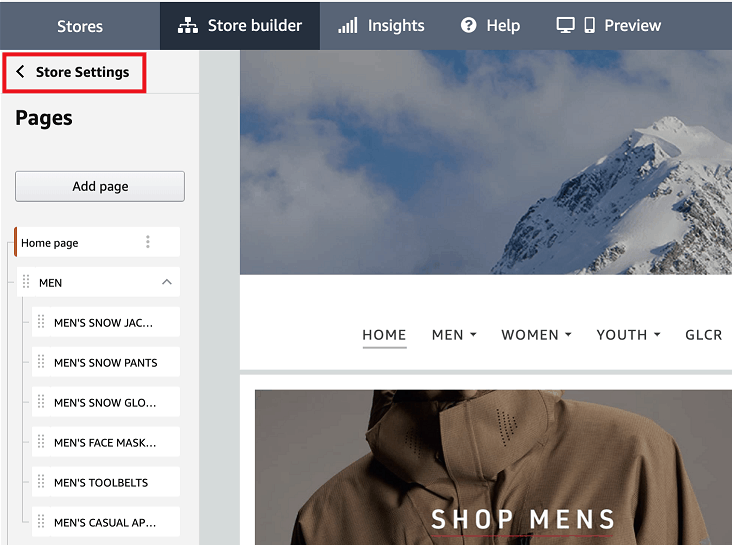Screen dimensions: 732x545
Task: Select the MEN page in the tree
Action: (x=98, y=282)
